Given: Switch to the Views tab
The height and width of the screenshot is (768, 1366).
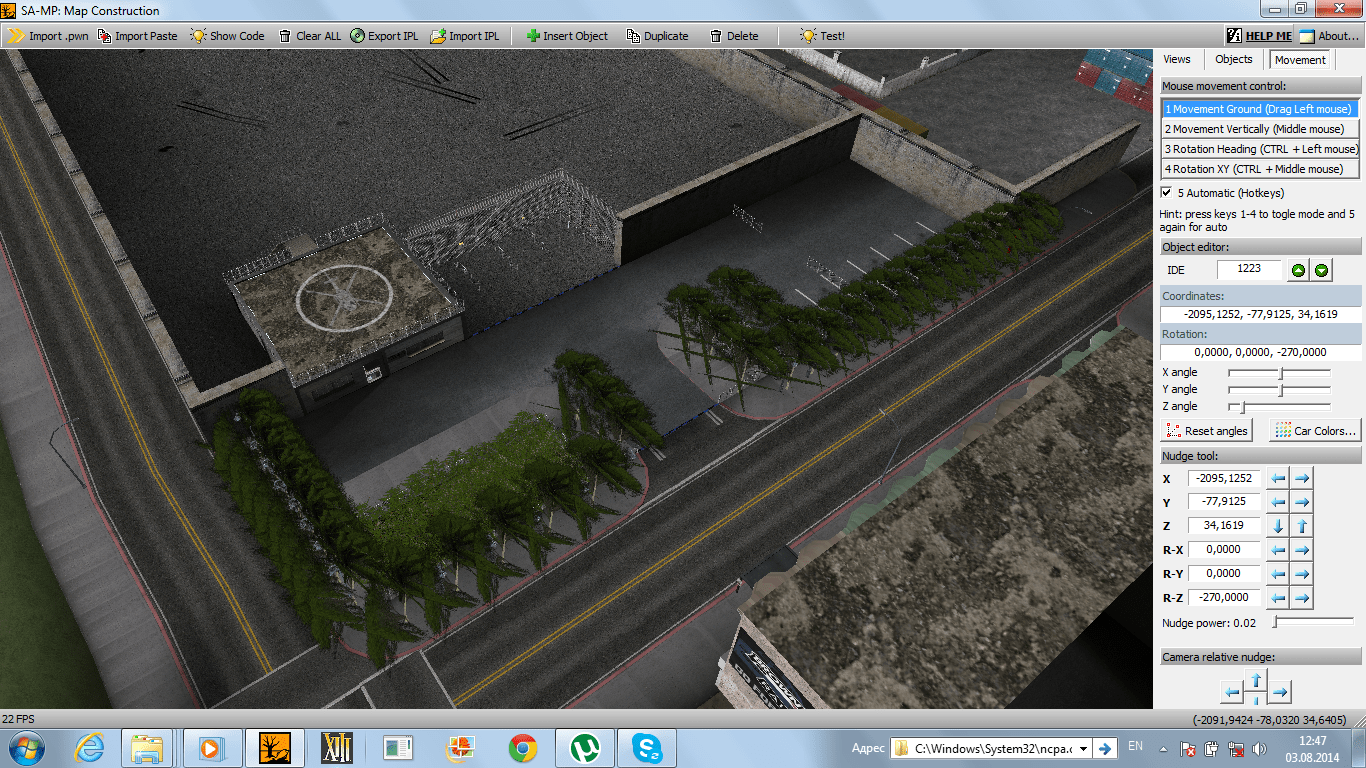Looking at the screenshot, I should click(1177, 59).
